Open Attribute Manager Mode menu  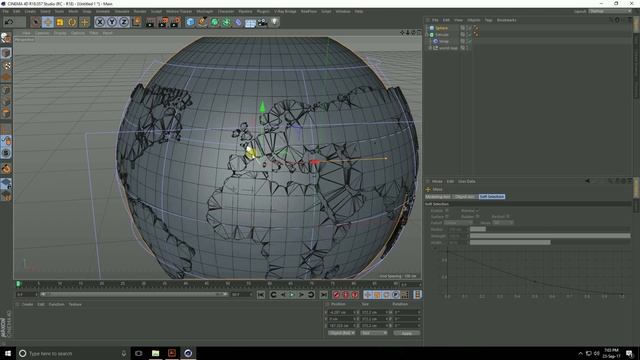coord(437,181)
